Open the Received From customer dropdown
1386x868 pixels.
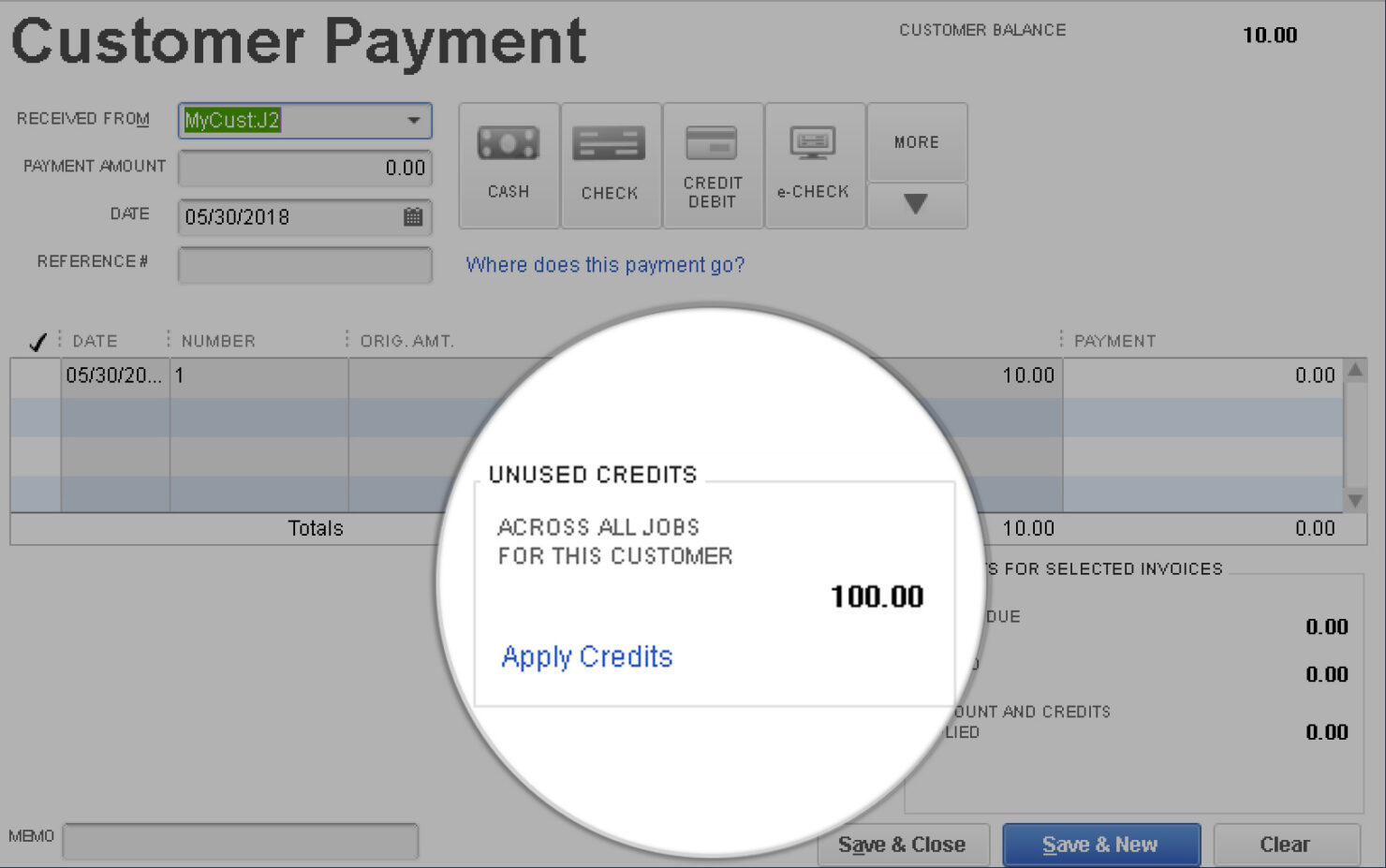click(x=413, y=121)
